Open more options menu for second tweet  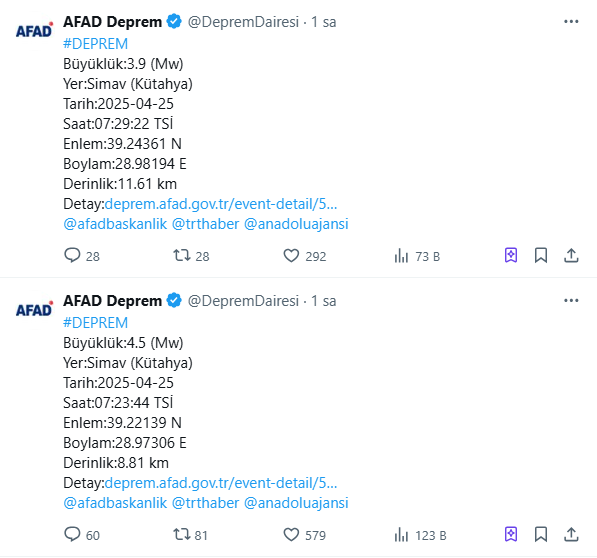[x=571, y=301]
